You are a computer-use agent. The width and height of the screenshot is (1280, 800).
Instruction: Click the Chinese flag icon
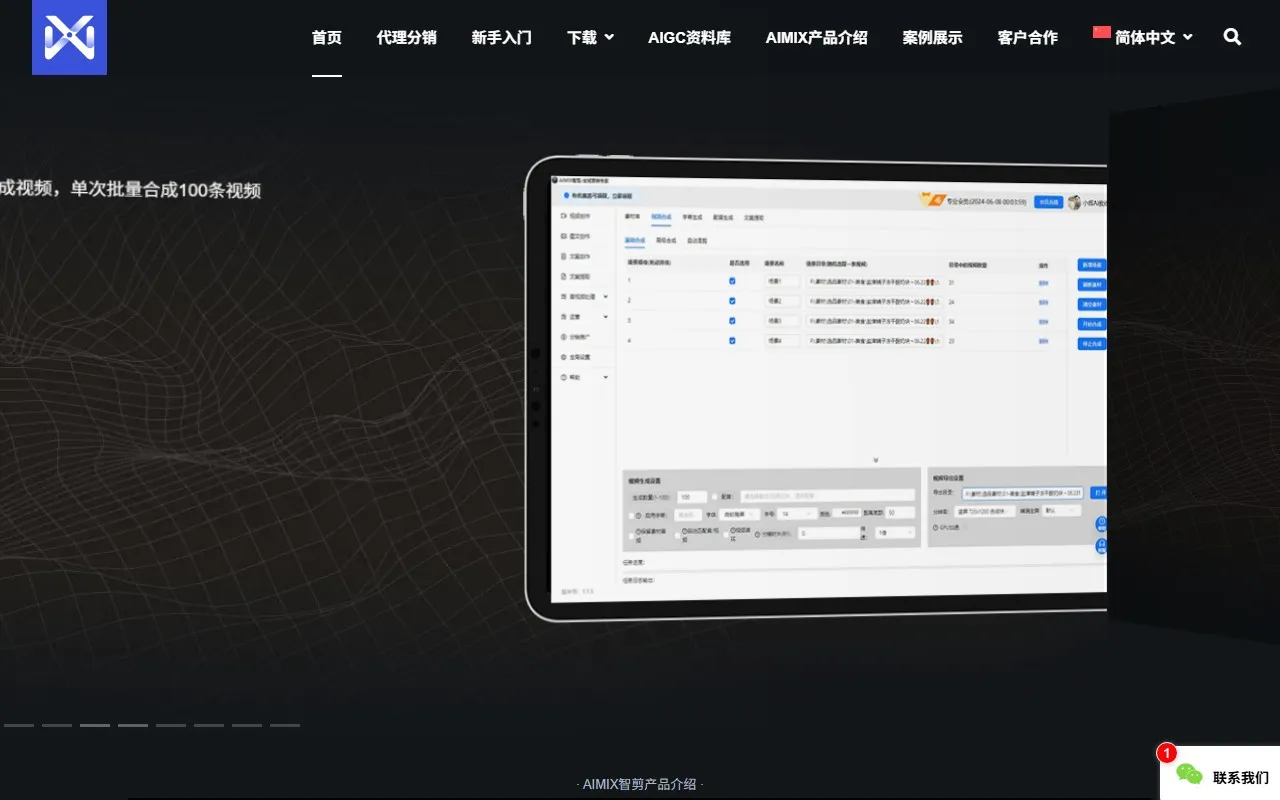[x=1102, y=33]
